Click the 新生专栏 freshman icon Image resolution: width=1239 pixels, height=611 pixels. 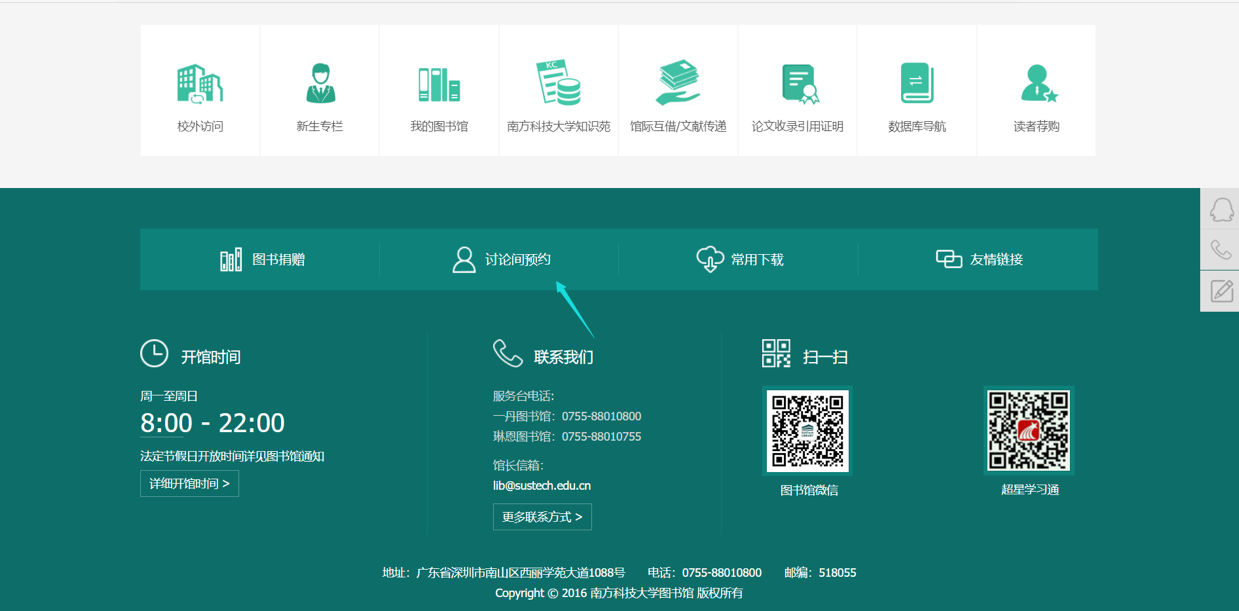320,85
